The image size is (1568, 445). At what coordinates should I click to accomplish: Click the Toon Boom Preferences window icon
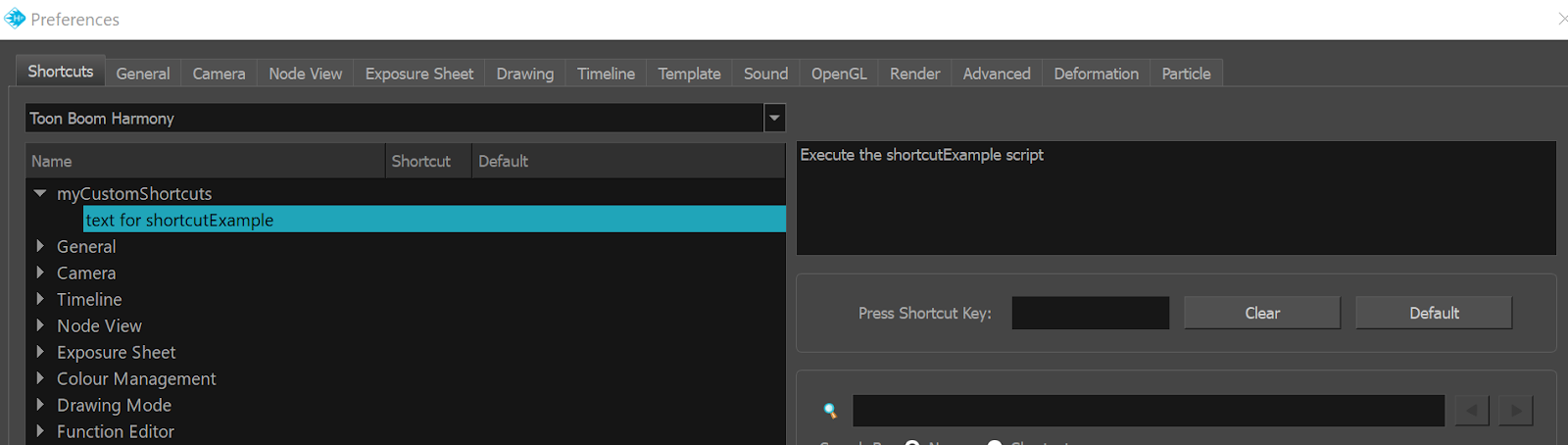coord(15,18)
